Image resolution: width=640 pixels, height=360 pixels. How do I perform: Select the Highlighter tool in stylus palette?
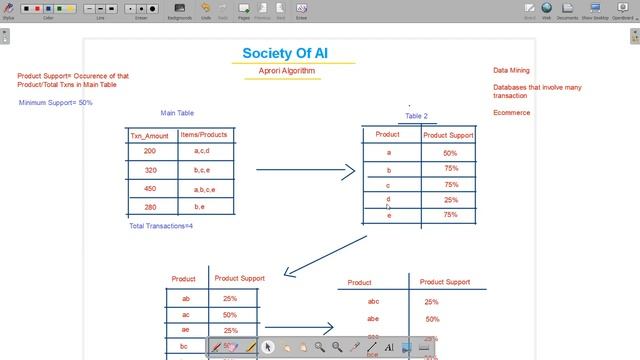[251, 347]
